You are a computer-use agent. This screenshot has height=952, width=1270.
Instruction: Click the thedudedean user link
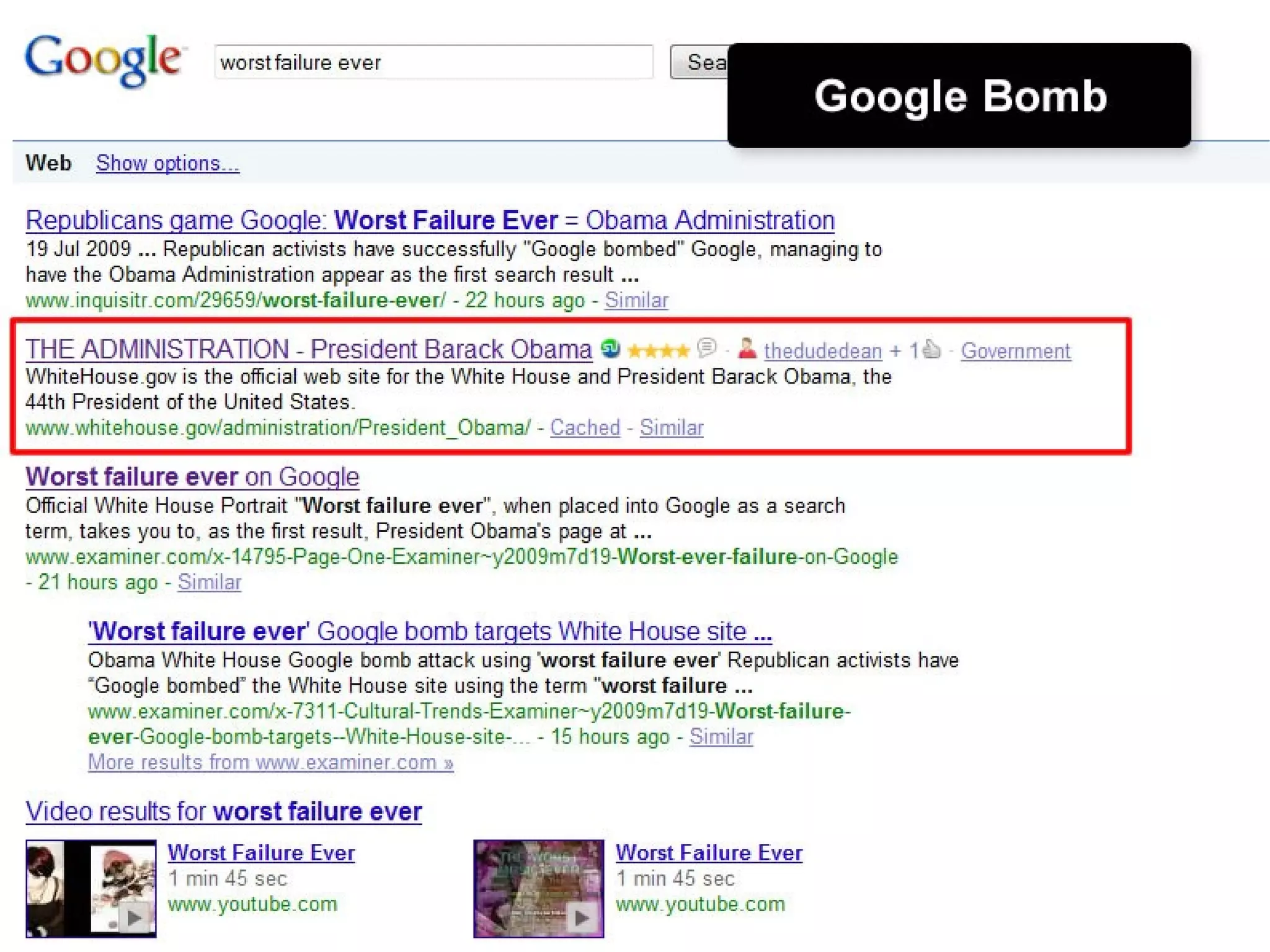(822, 351)
